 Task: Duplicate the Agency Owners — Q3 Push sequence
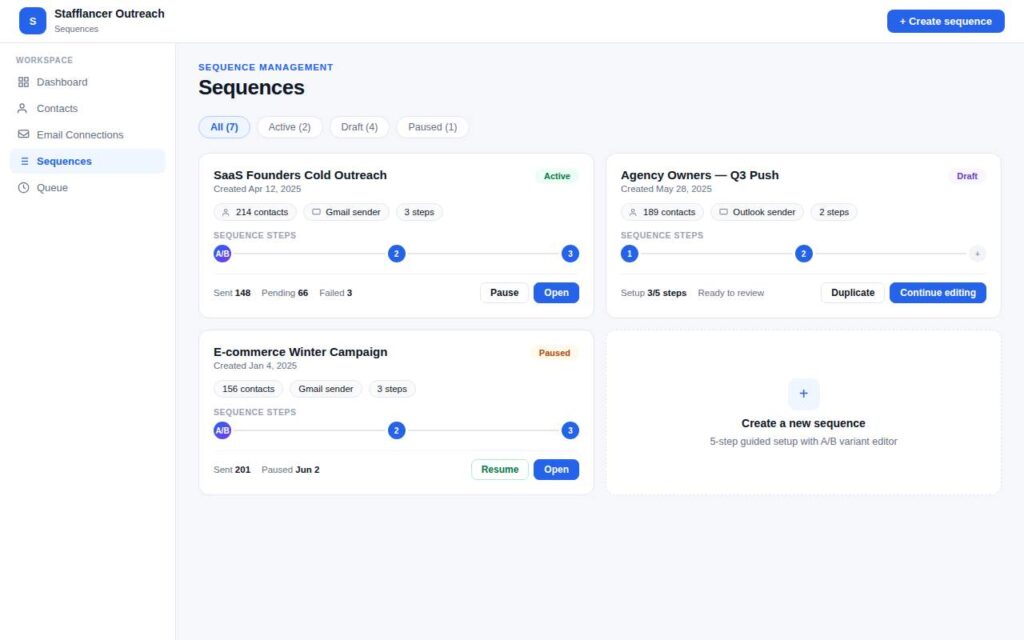click(x=852, y=293)
